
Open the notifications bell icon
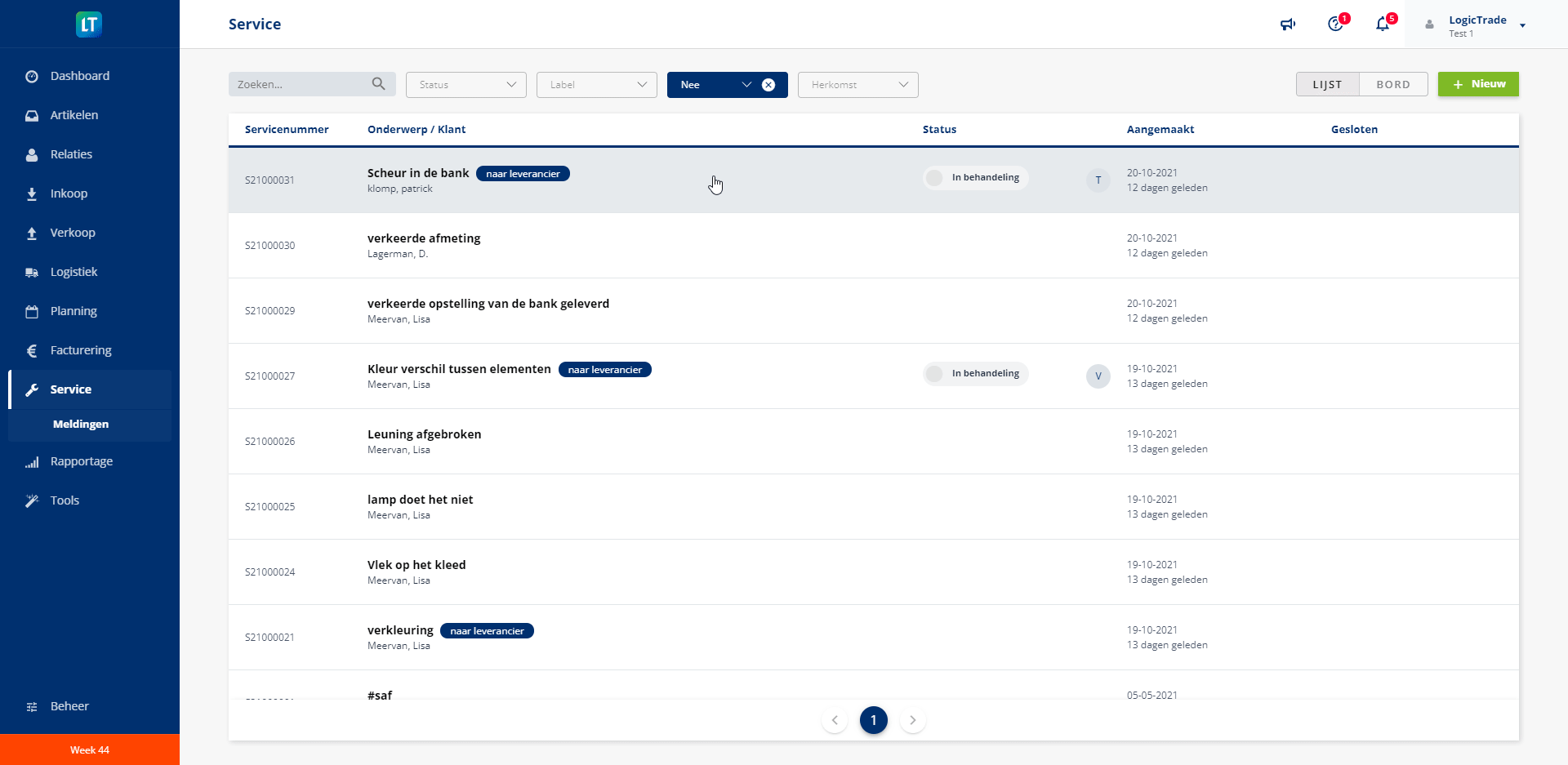(1383, 24)
